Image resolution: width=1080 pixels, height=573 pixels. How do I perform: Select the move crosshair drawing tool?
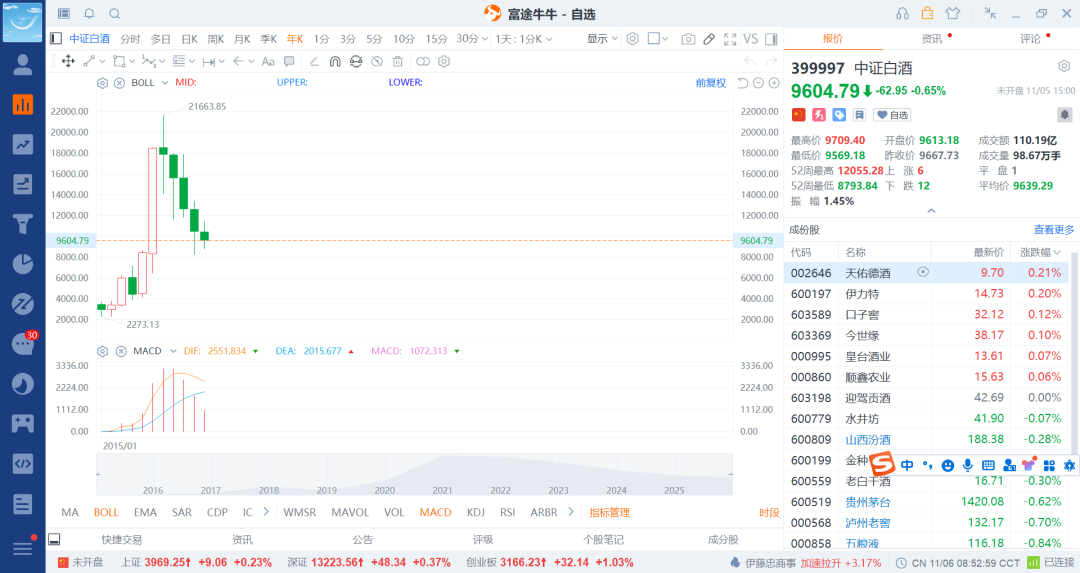pyautogui.click(x=68, y=61)
